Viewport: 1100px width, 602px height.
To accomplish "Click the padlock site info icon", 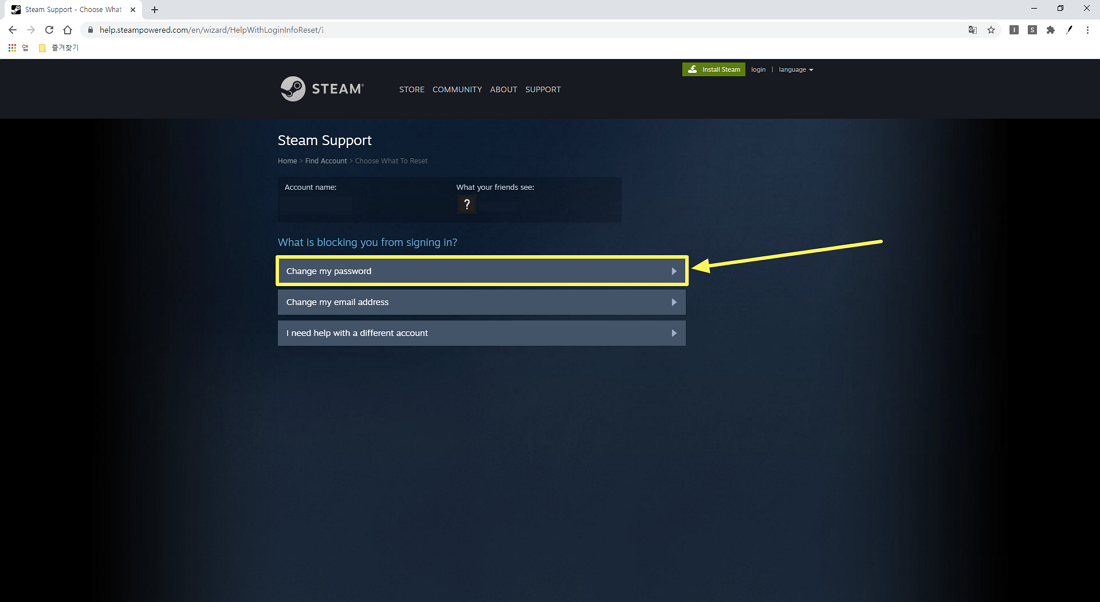I will coord(90,29).
